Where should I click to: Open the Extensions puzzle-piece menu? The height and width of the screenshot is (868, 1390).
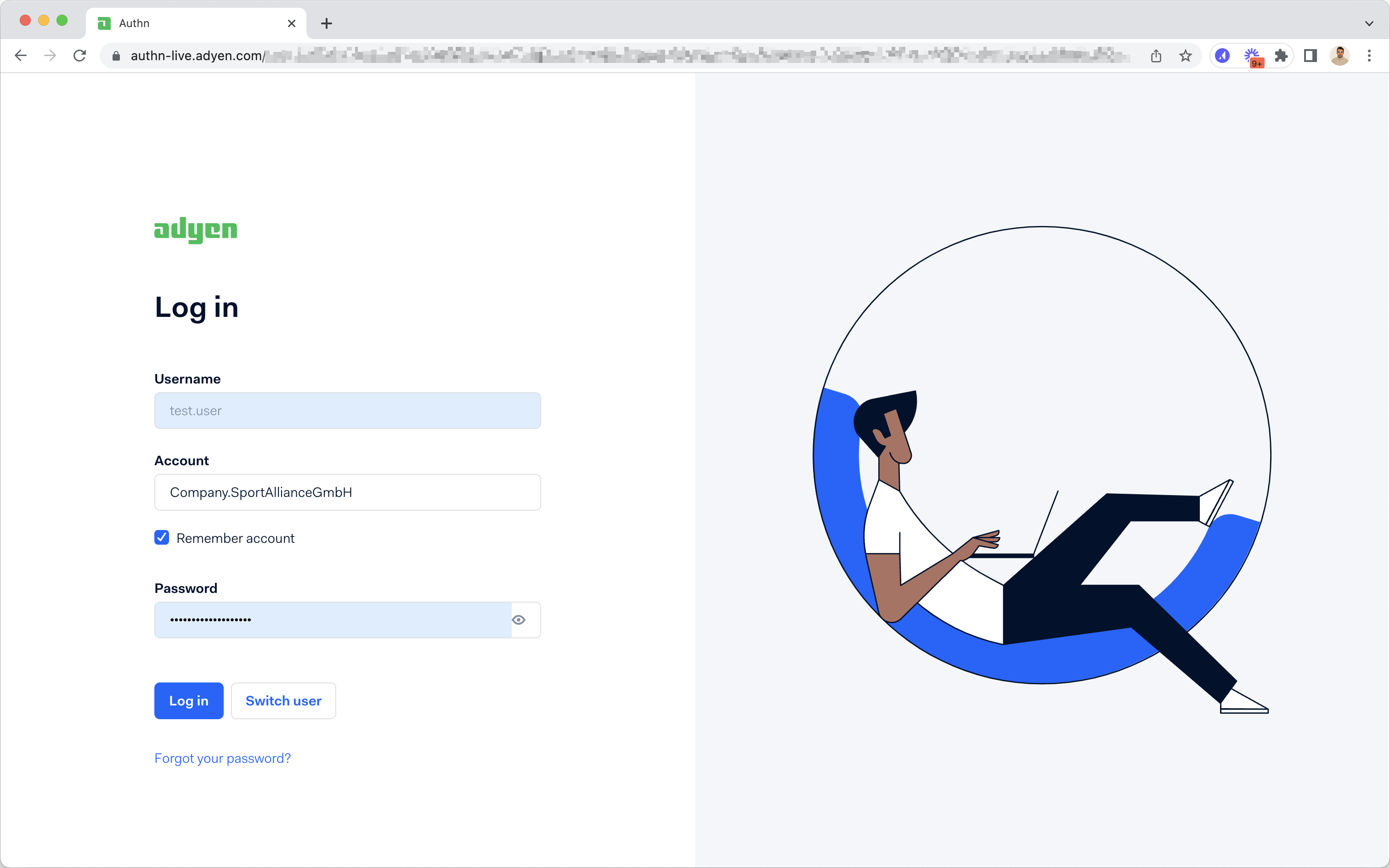point(1281,55)
